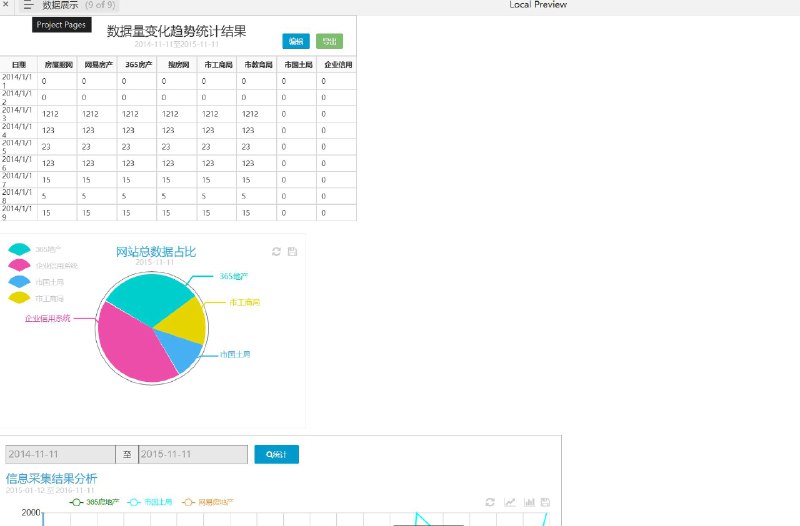Refresh the line chart
The image size is (800, 526).
[x=490, y=502]
